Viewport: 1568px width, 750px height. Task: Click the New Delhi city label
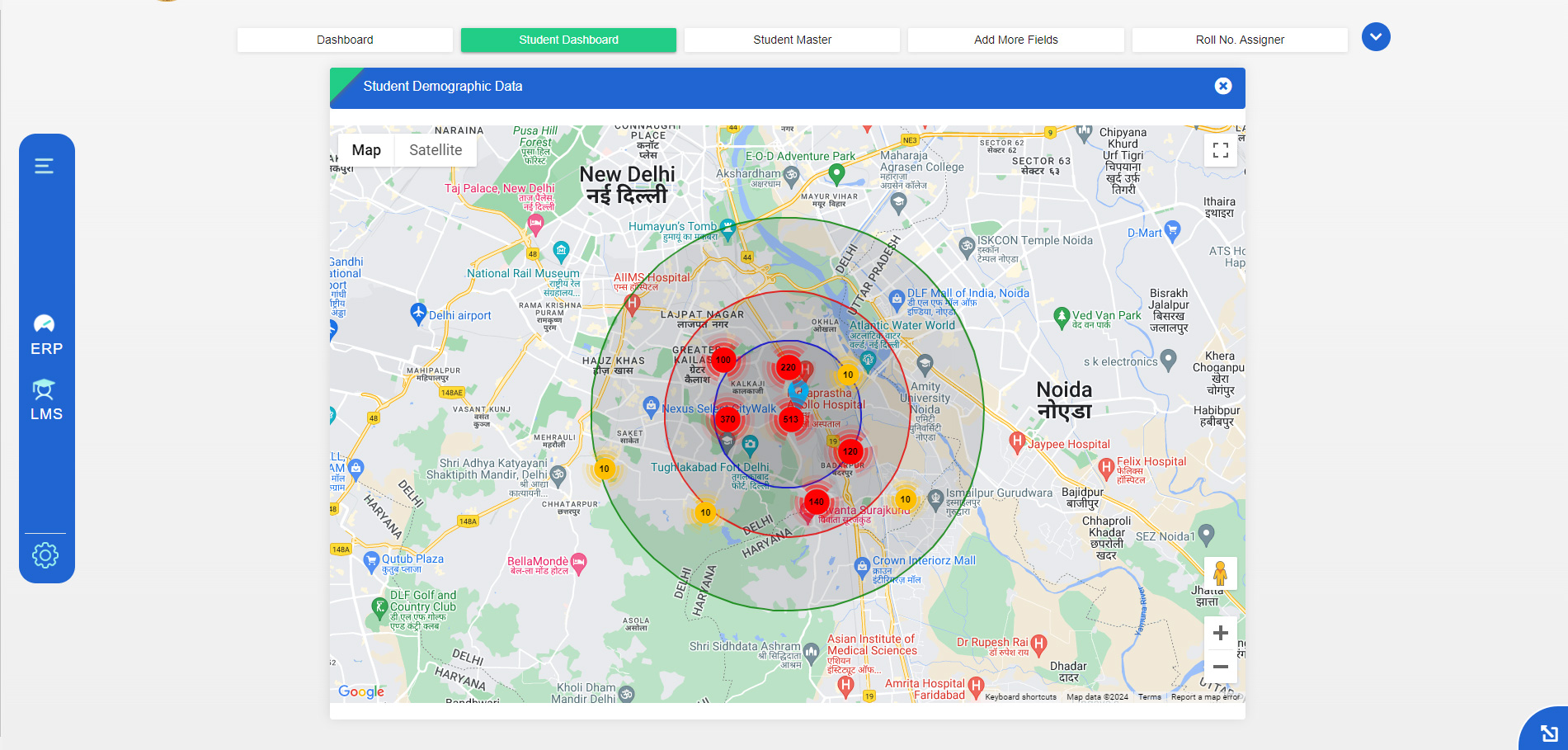tap(627, 184)
